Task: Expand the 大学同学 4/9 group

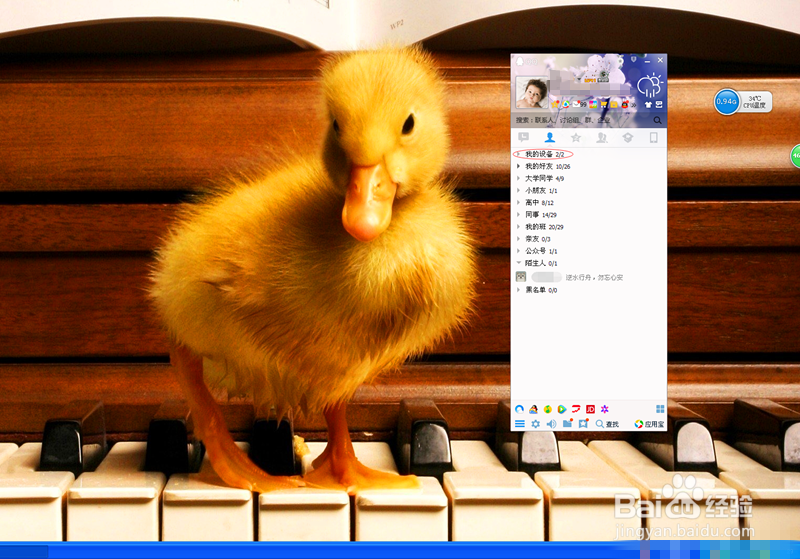Action: 589,179
